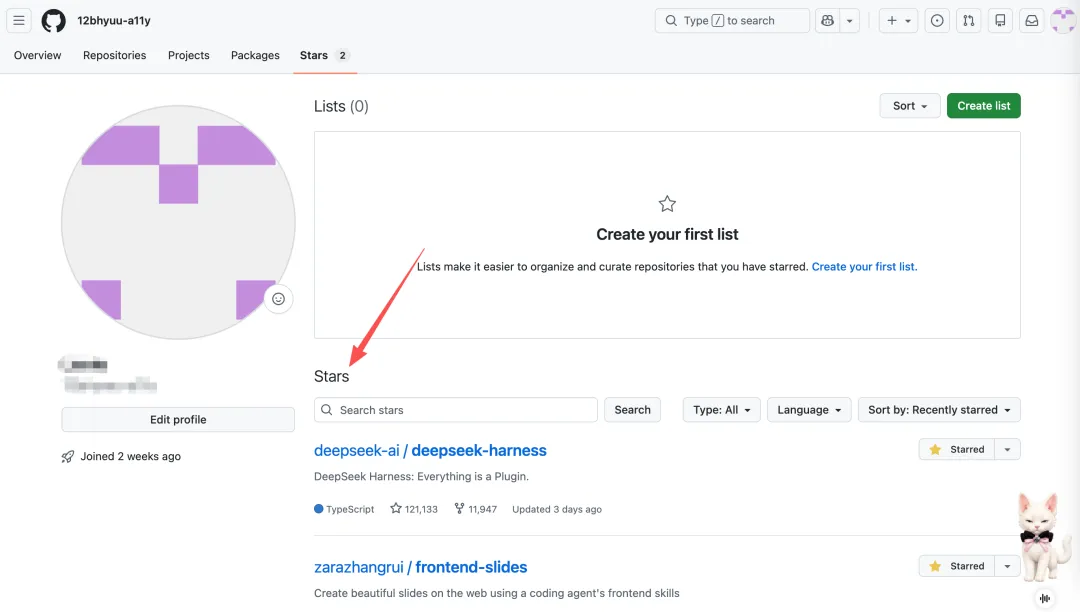The width and height of the screenshot is (1080, 612).
Task: Unstar frontend-slides with Starred button
Action: [x=957, y=566]
